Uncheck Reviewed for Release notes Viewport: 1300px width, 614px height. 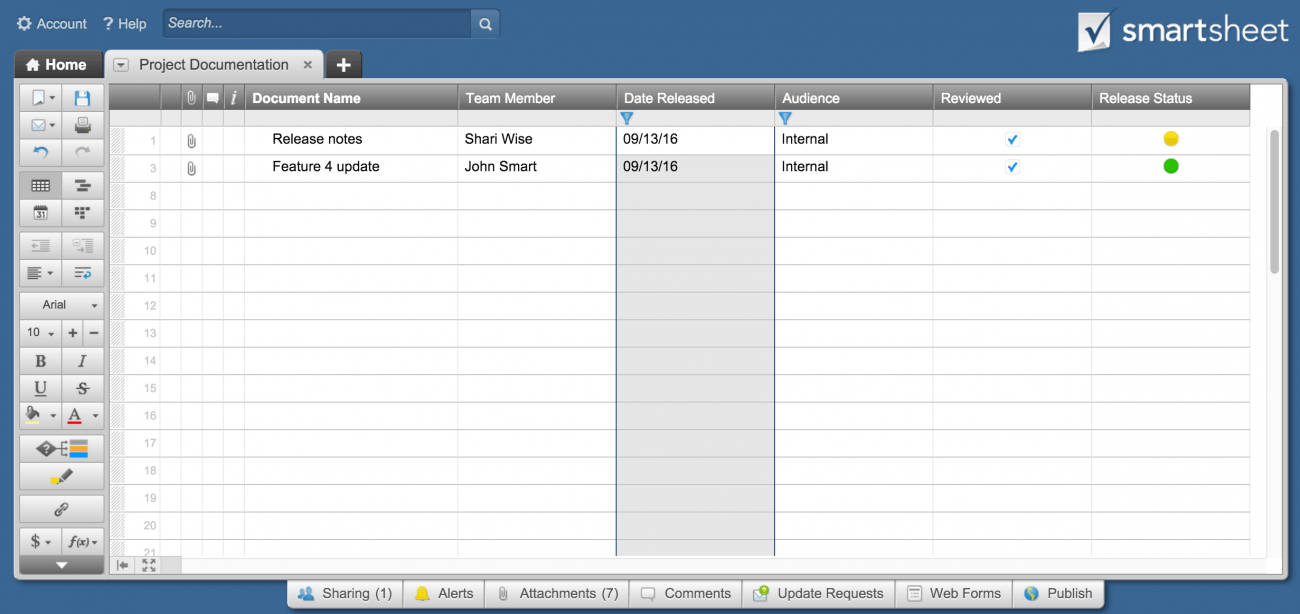1012,139
